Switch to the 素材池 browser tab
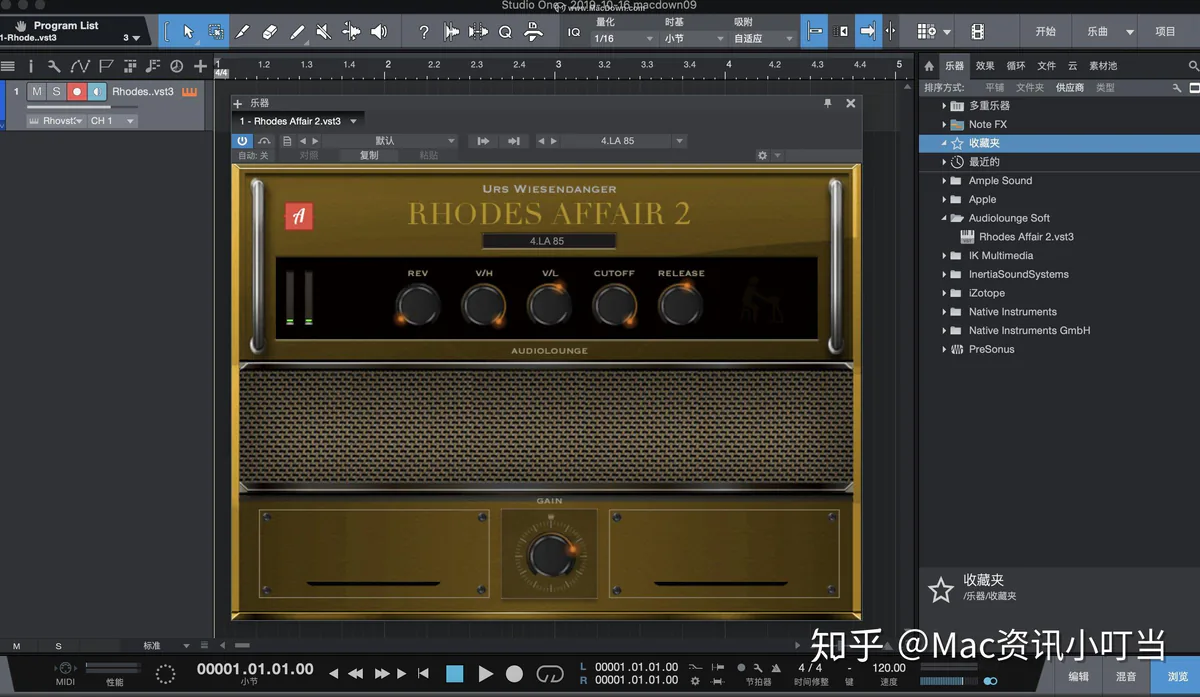This screenshot has height=697, width=1200. pyautogui.click(x=1103, y=66)
